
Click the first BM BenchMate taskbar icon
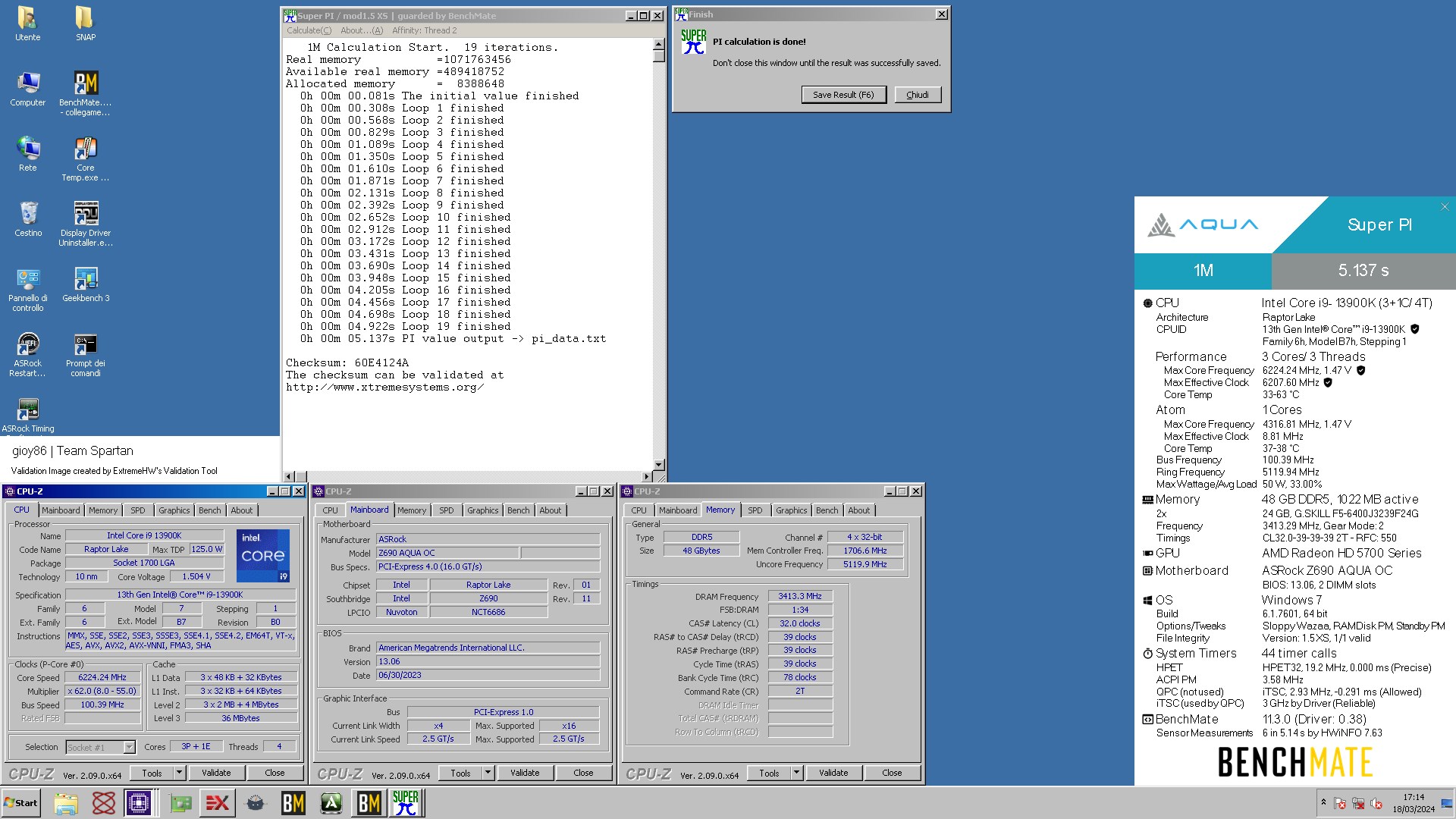(293, 803)
